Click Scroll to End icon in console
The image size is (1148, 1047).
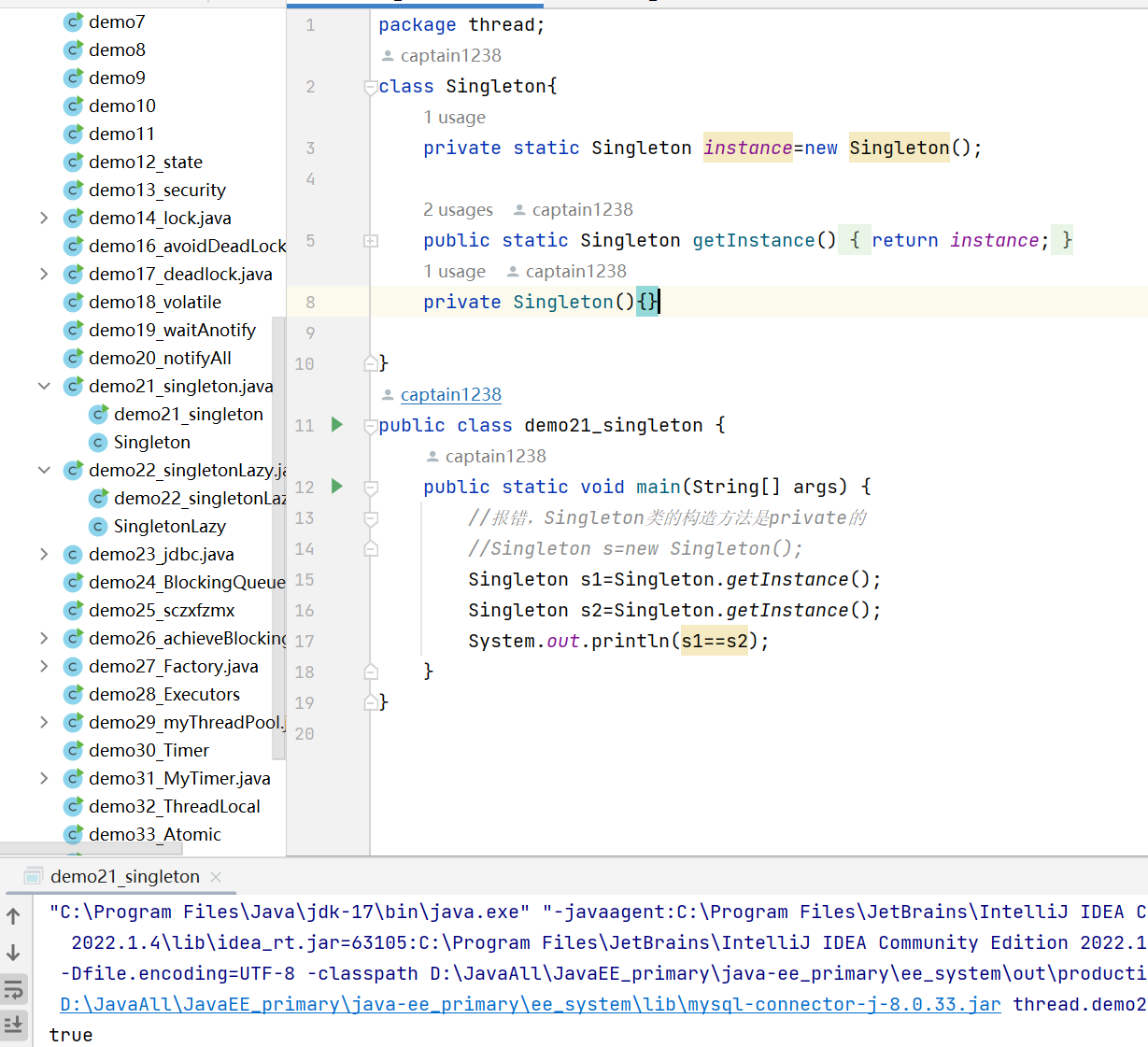14,1025
